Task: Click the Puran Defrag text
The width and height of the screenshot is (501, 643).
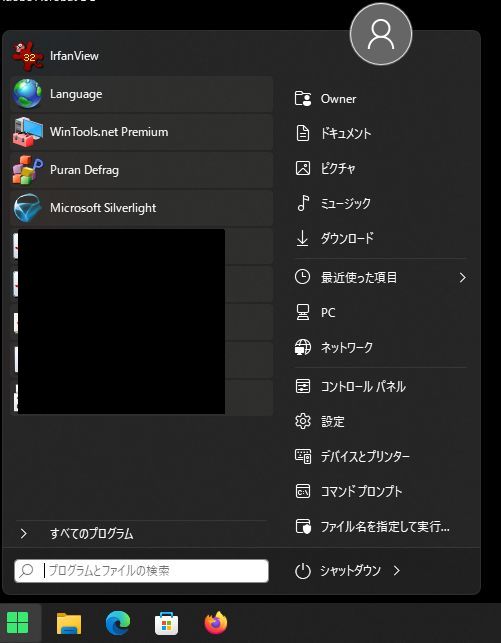Action: [84, 170]
